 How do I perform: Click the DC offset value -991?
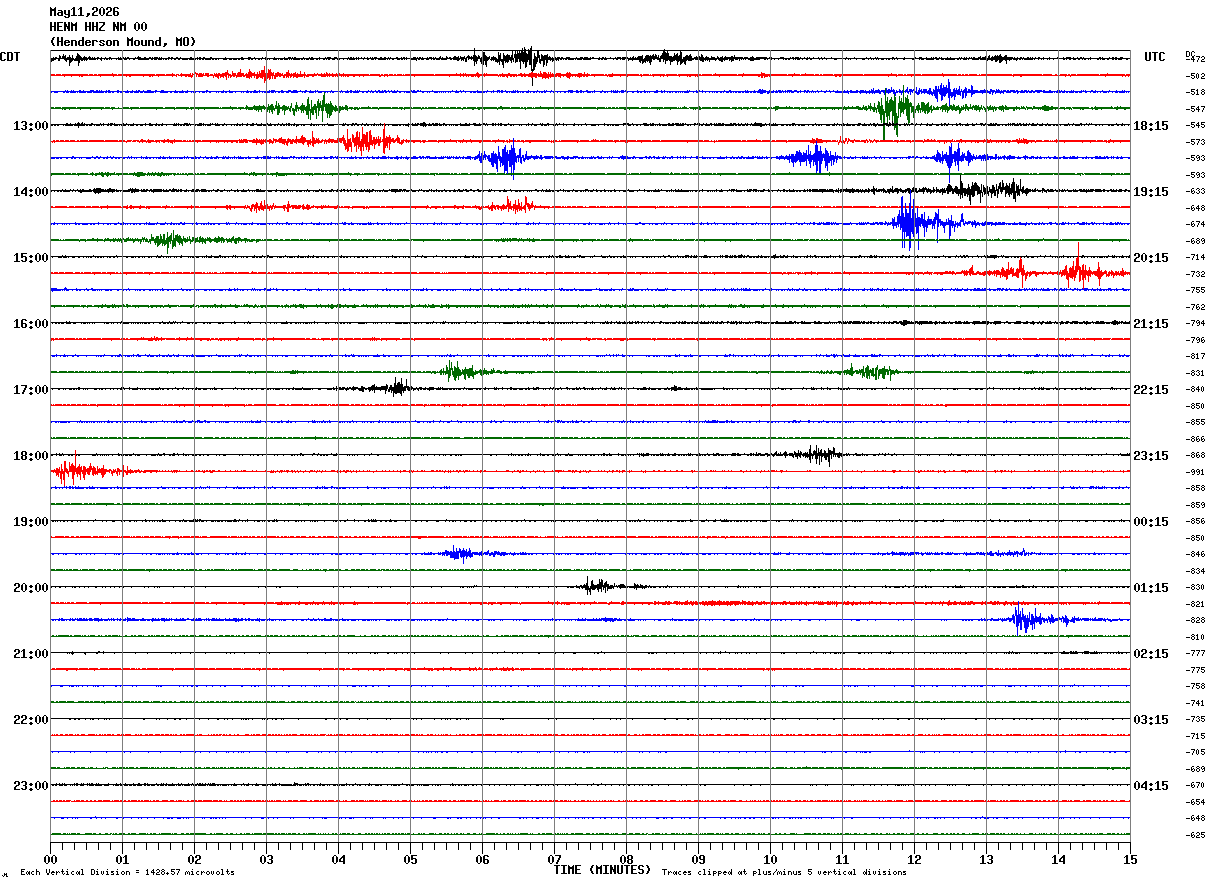click(1195, 472)
